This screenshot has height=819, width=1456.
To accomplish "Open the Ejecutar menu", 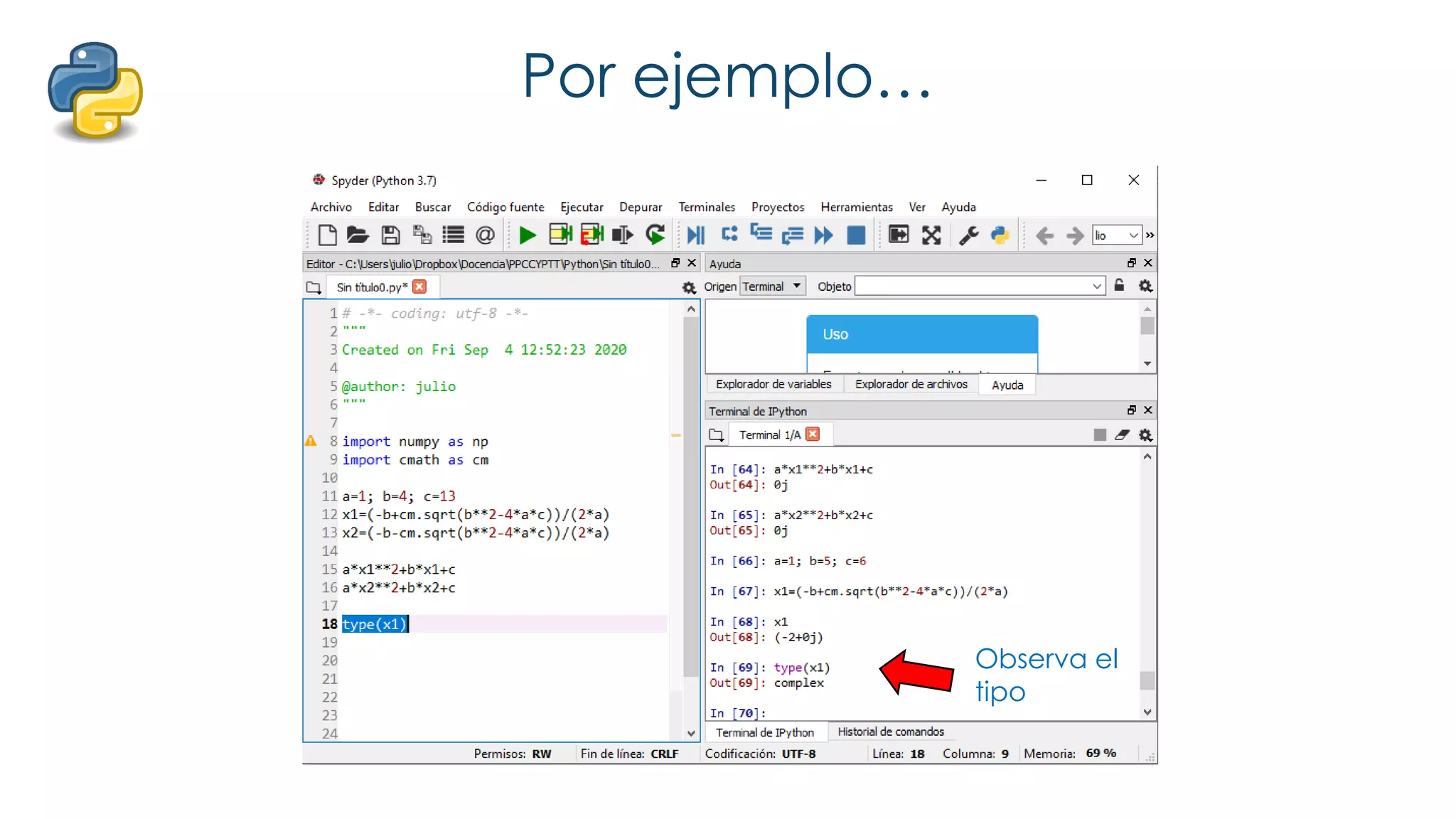I will [581, 207].
